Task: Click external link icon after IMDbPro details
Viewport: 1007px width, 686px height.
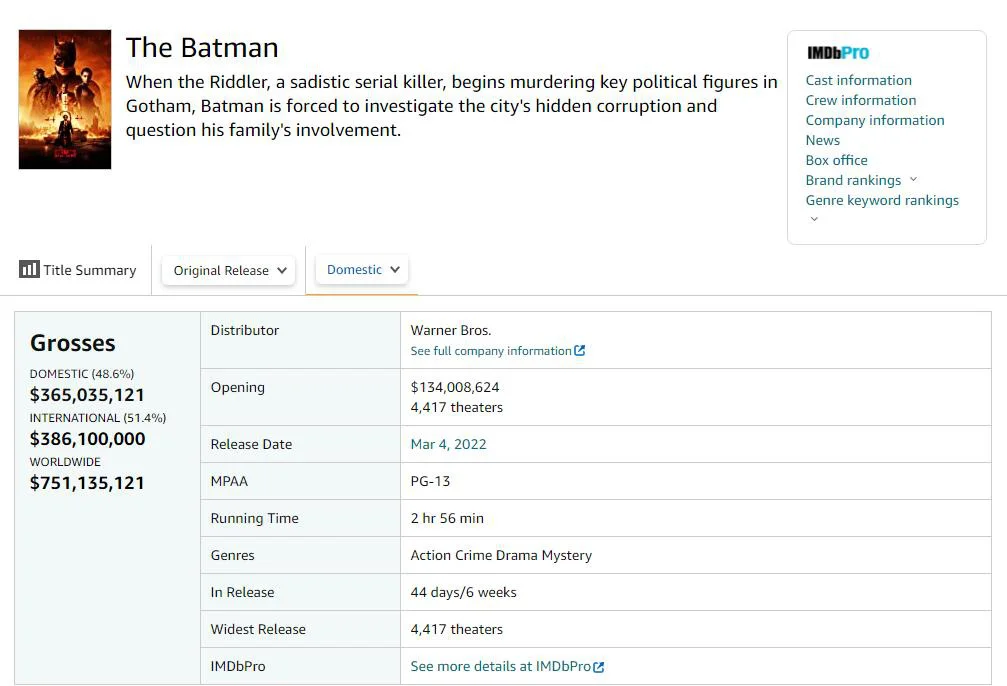Action: [x=599, y=667]
